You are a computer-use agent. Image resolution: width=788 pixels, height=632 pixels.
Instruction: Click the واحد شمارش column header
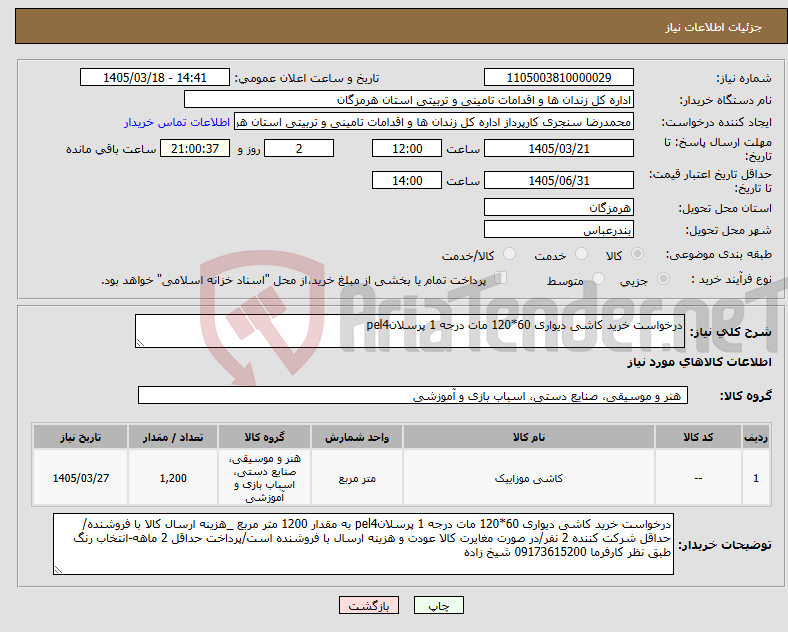[x=357, y=437]
